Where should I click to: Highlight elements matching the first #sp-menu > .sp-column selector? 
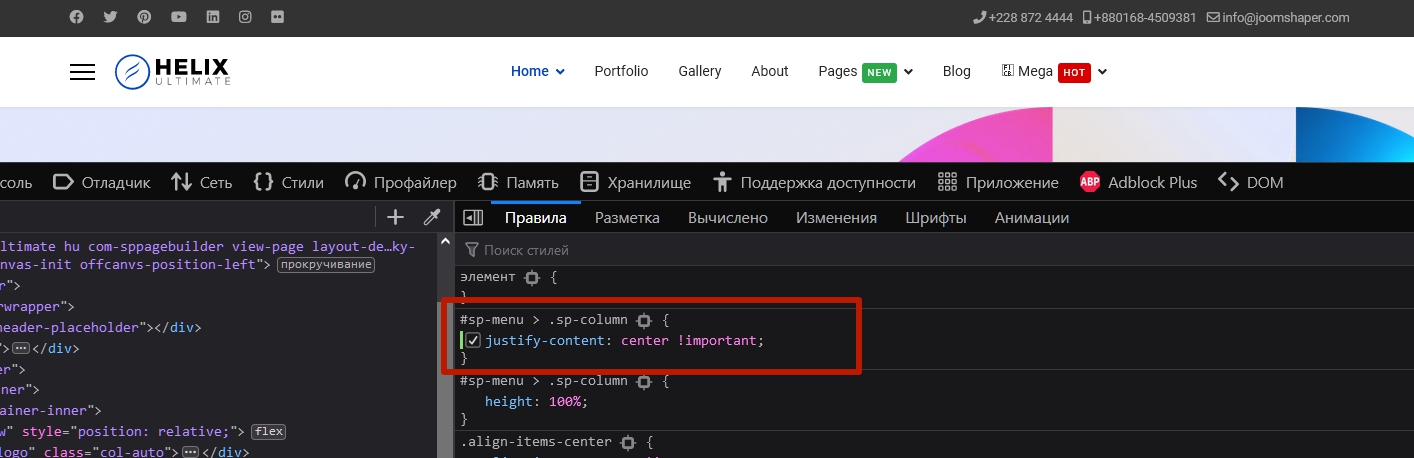(x=644, y=320)
